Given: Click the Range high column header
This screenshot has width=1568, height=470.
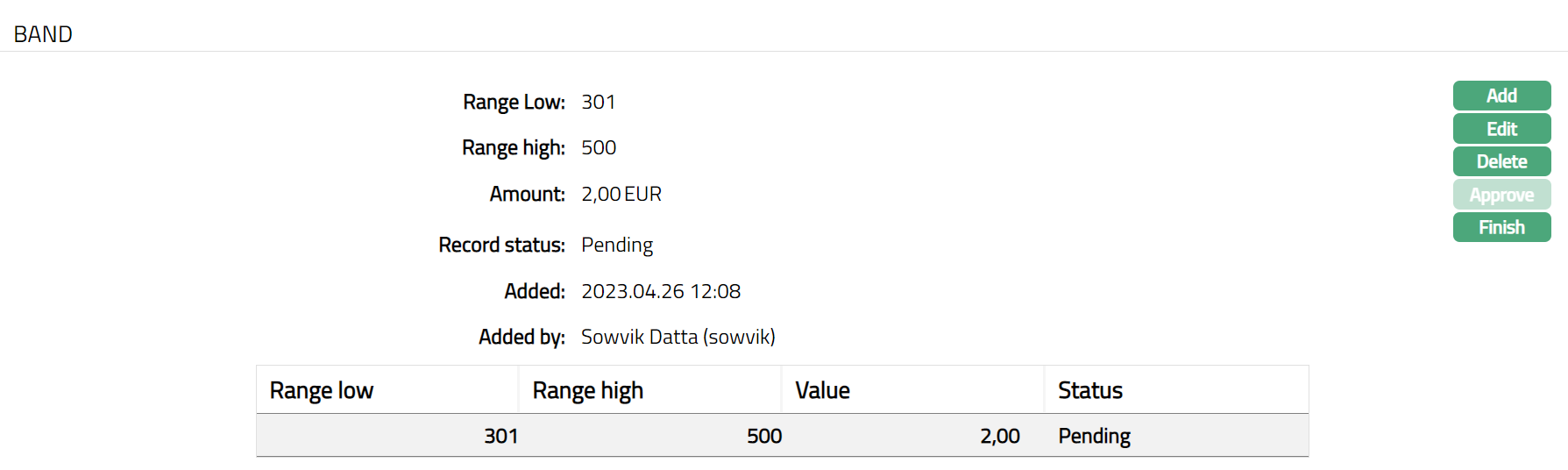Looking at the screenshot, I should [x=588, y=390].
